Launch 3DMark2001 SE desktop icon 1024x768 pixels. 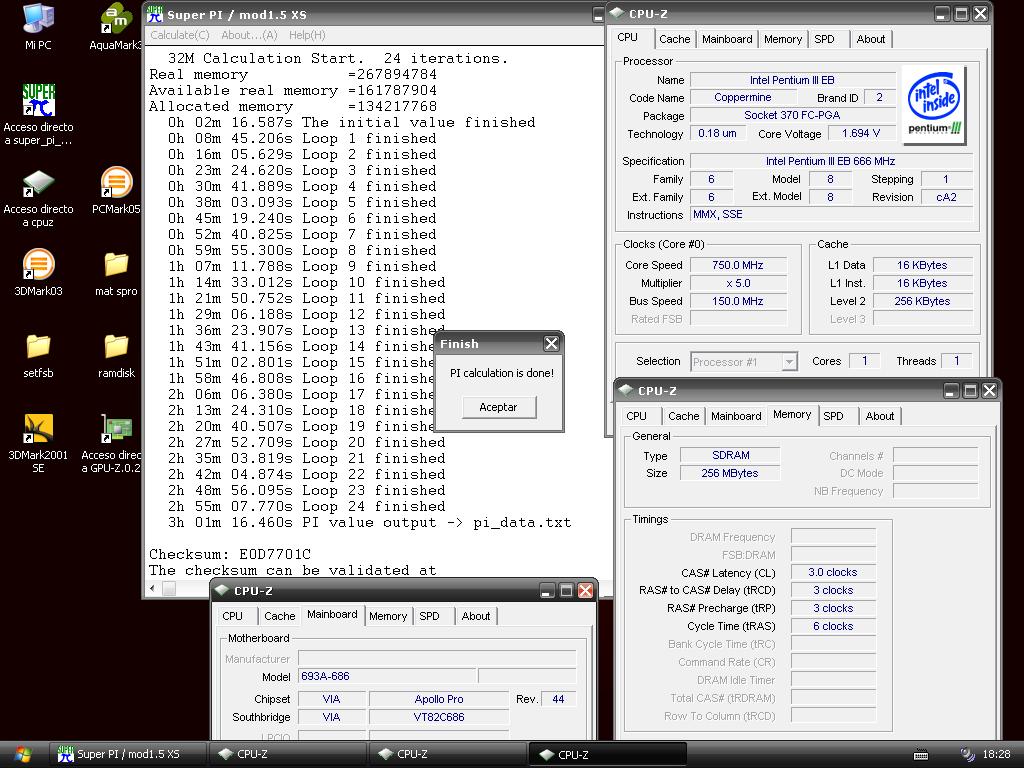coord(38,443)
